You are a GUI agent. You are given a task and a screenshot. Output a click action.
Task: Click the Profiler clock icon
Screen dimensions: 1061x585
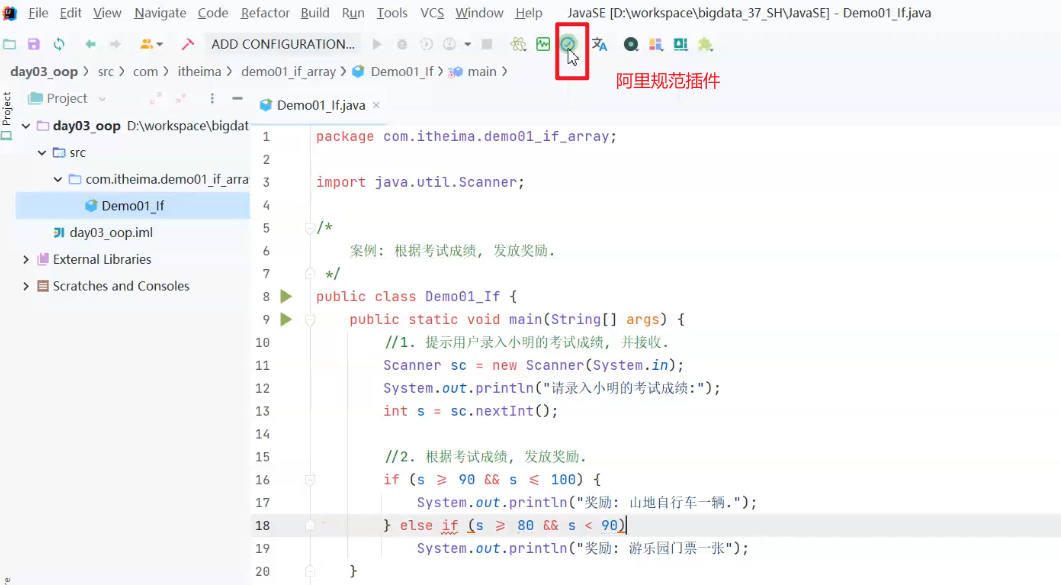click(449, 45)
